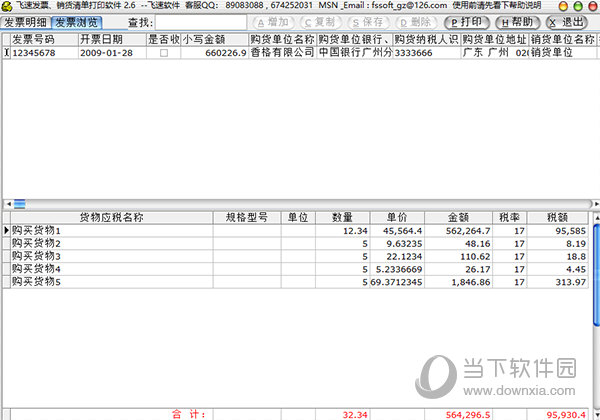Click the green window button in title bar

578,6
